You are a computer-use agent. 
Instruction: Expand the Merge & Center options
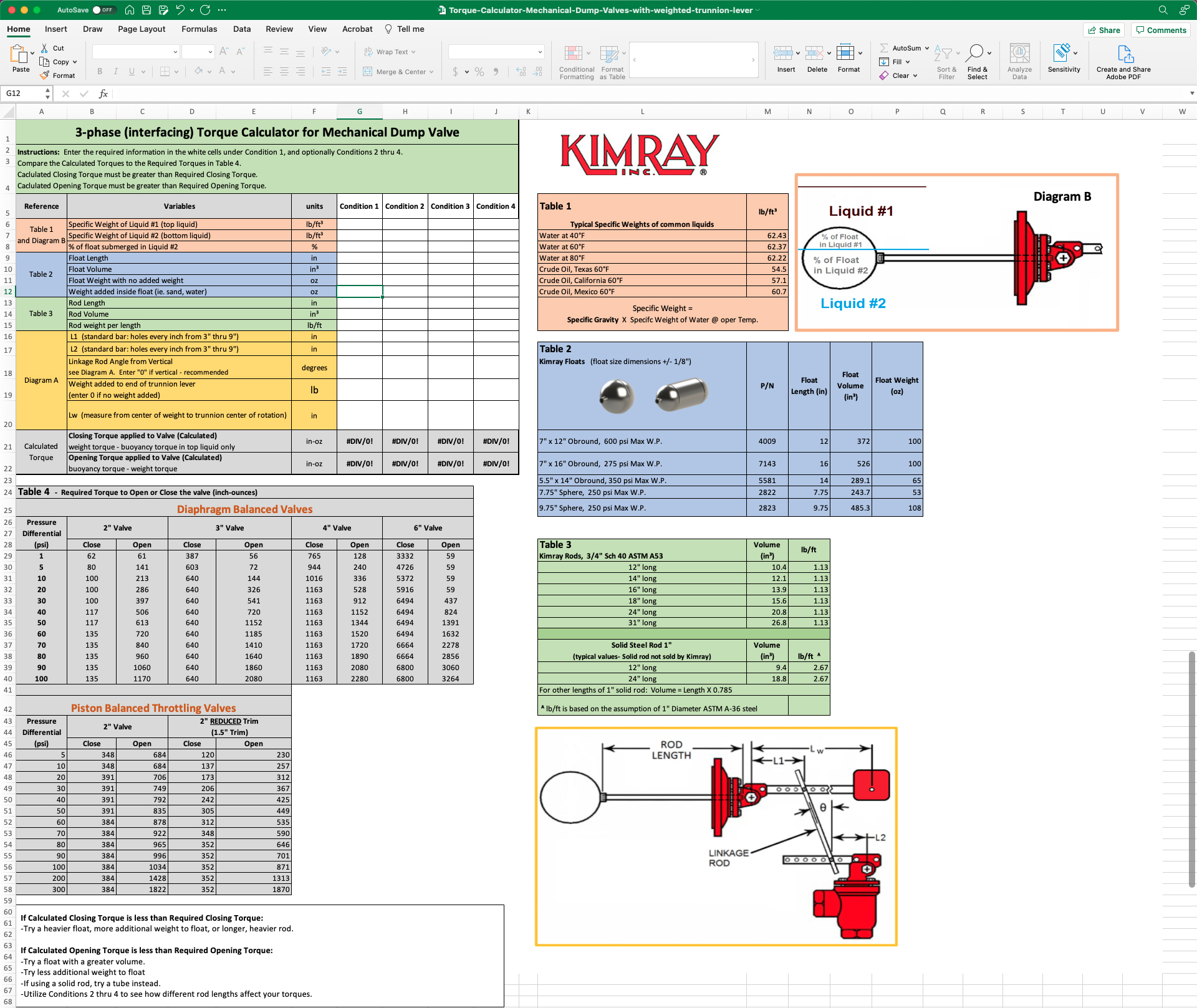[431, 71]
